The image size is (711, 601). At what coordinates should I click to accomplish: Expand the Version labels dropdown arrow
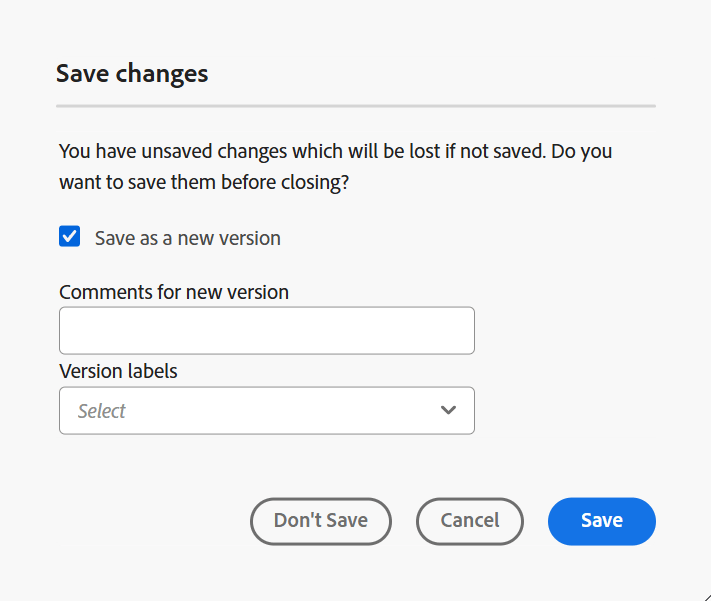tap(448, 410)
